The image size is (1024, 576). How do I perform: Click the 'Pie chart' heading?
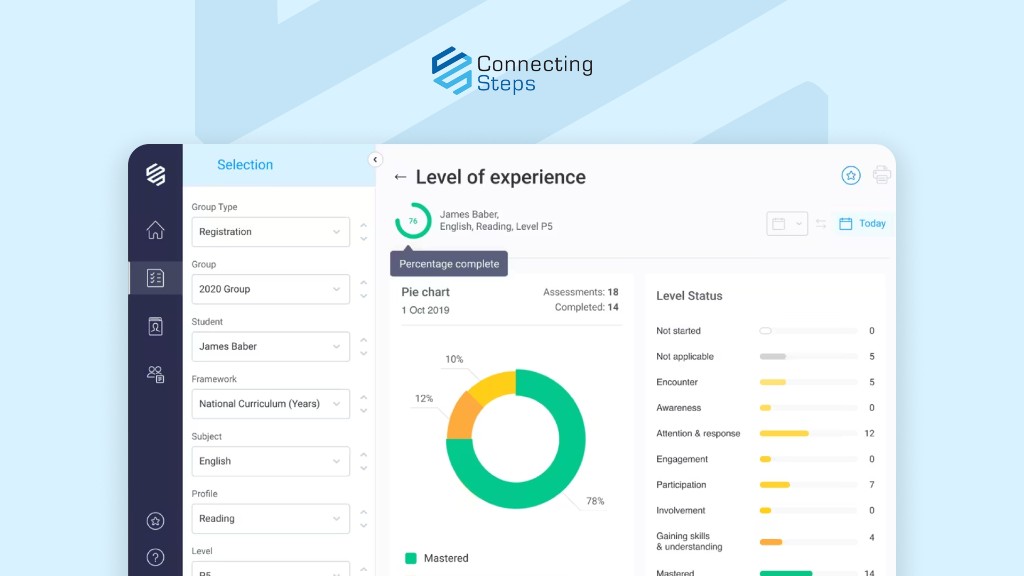(x=425, y=292)
